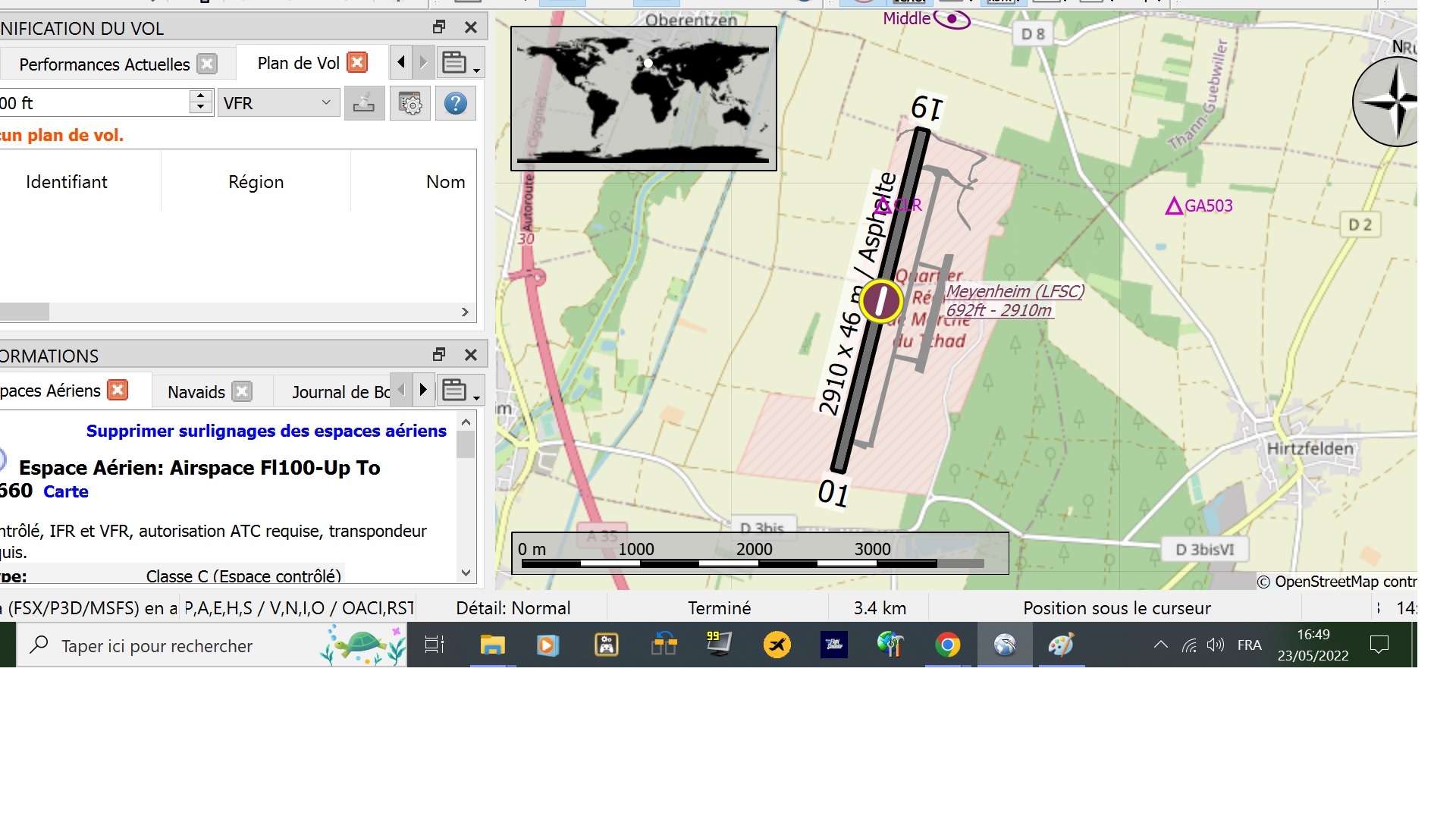
Task: Open information panel tab list menu
Action: (x=460, y=391)
